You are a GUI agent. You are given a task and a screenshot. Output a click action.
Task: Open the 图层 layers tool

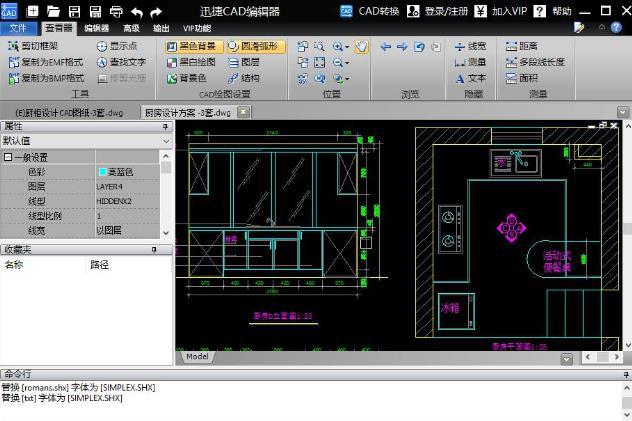click(243, 62)
